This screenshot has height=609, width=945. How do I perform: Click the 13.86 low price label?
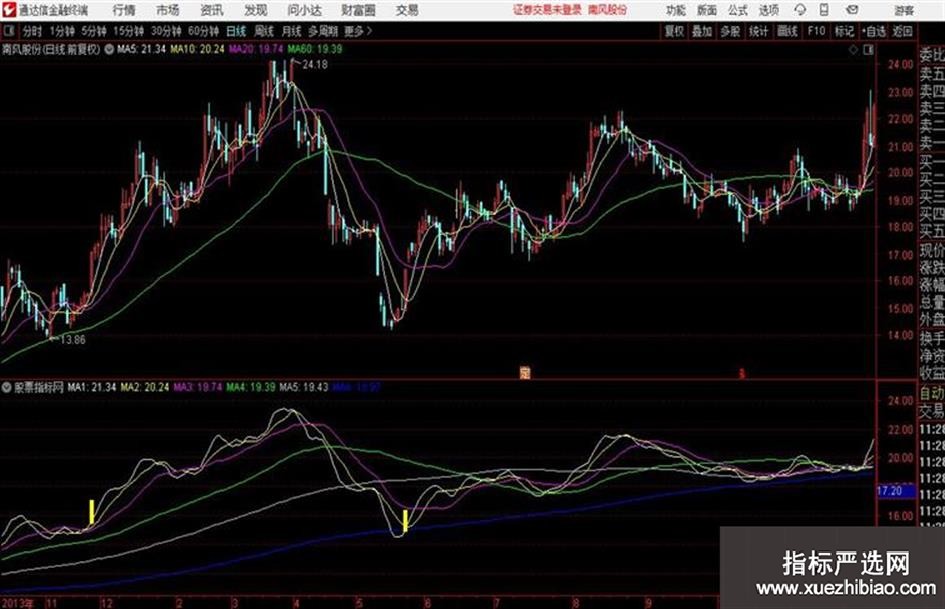click(x=73, y=339)
